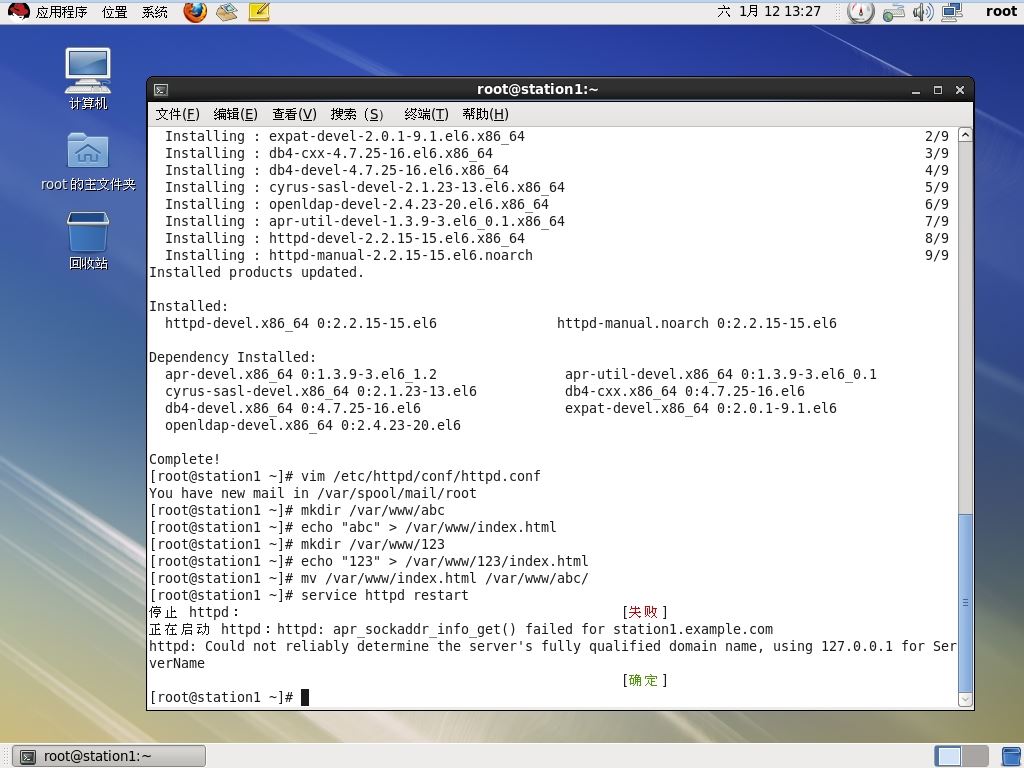Maximize the terminal window
The height and width of the screenshot is (768, 1024).
click(938, 90)
